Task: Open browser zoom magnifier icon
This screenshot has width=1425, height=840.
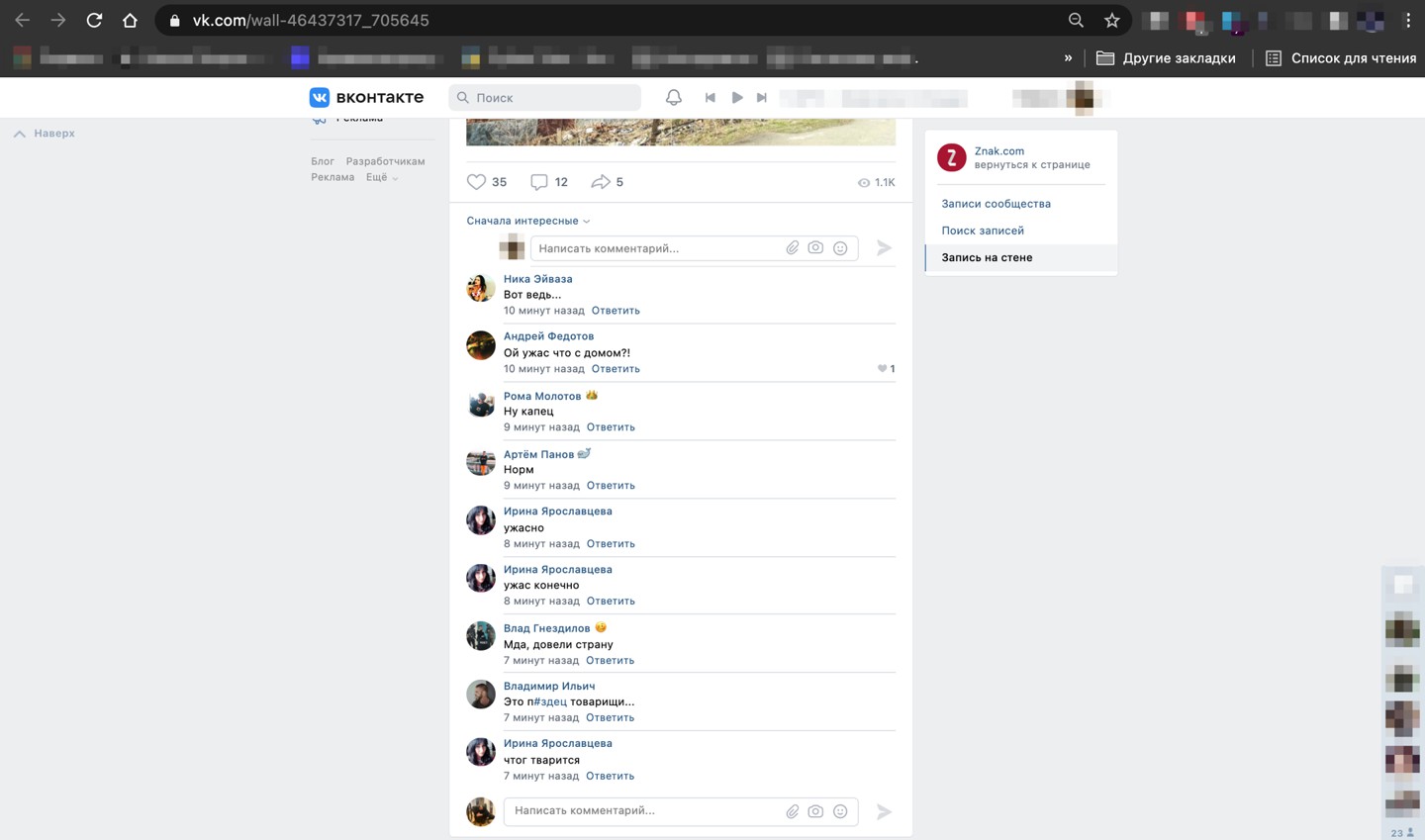Action: (1076, 20)
